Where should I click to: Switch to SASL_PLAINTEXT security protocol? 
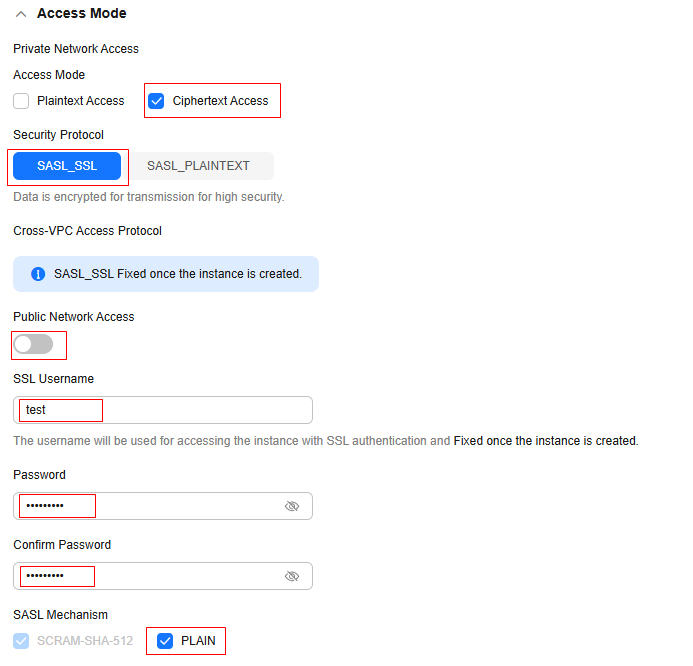point(198,166)
